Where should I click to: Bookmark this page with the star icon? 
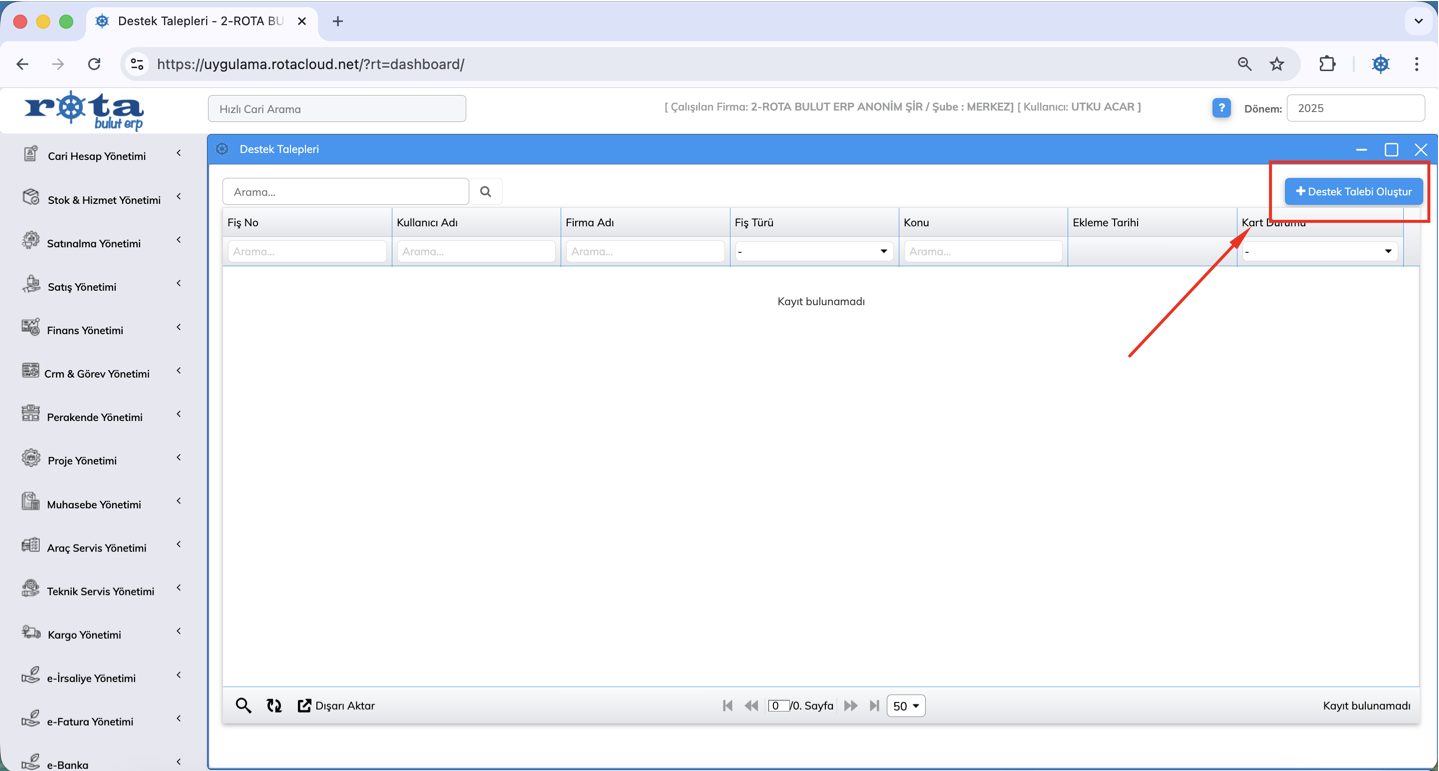pyautogui.click(x=1277, y=64)
